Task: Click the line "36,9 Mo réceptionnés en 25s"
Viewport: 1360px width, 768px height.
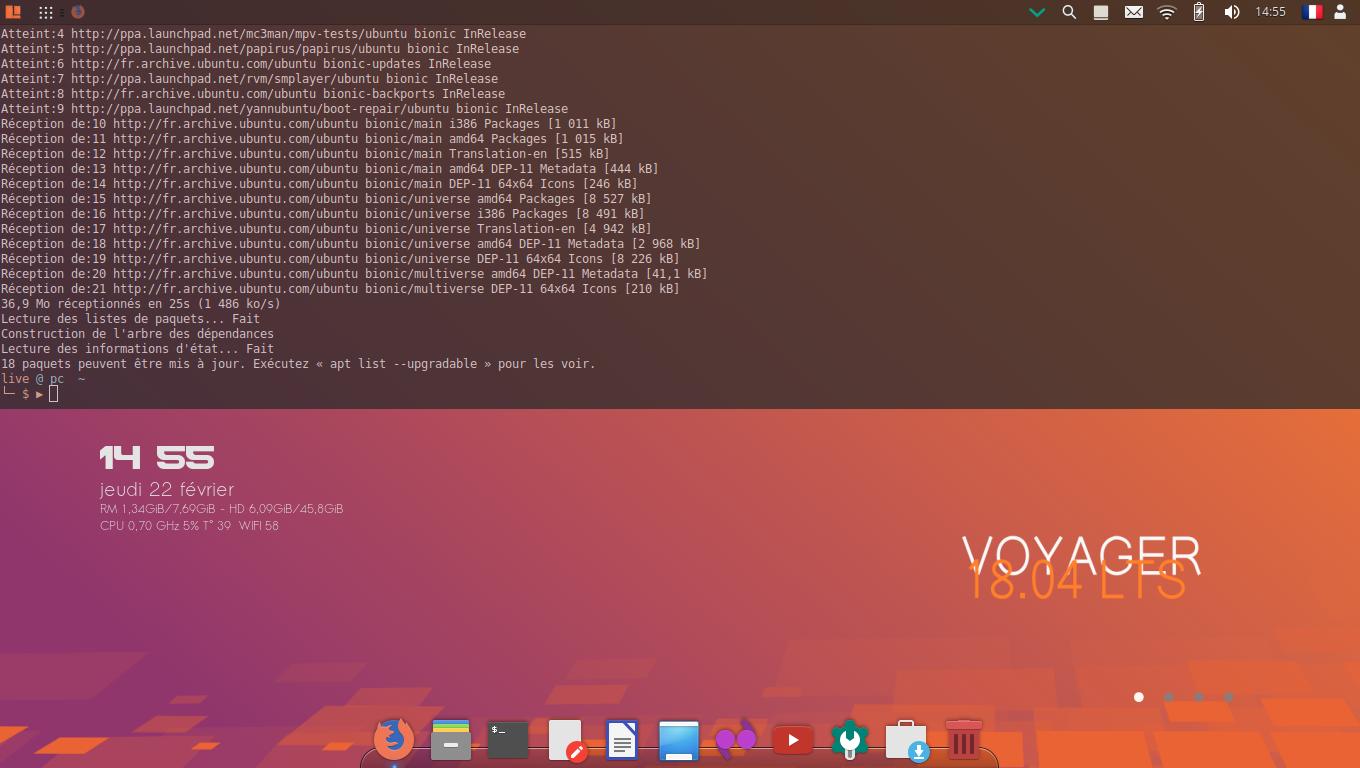Action: [141, 304]
